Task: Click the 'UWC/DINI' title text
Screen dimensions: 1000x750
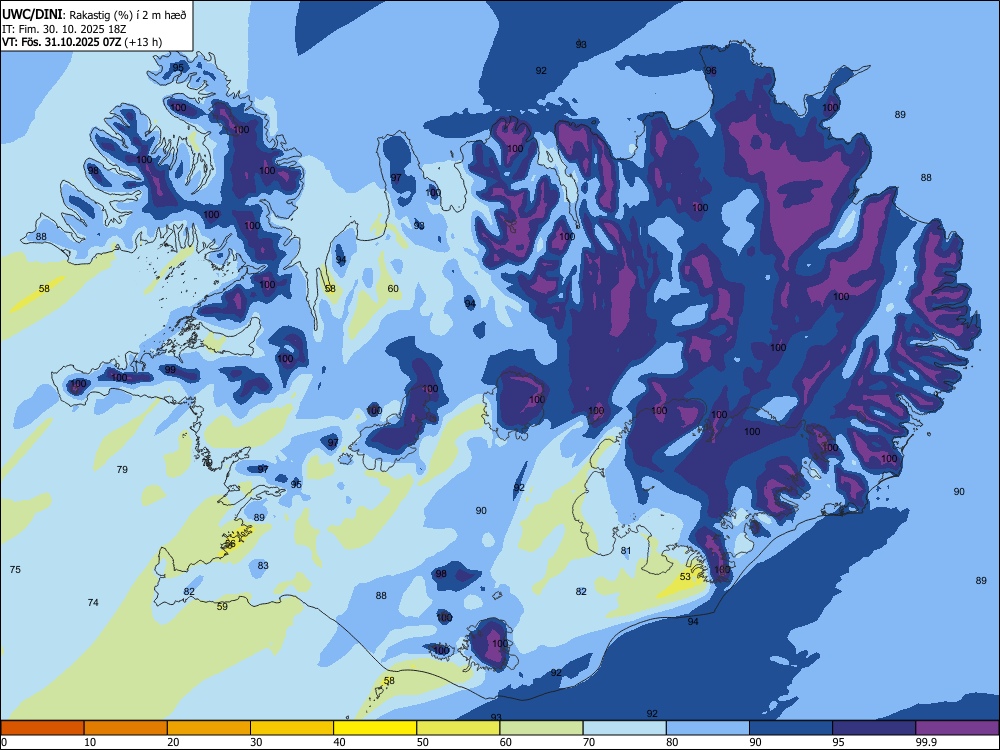Action: tap(32, 14)
